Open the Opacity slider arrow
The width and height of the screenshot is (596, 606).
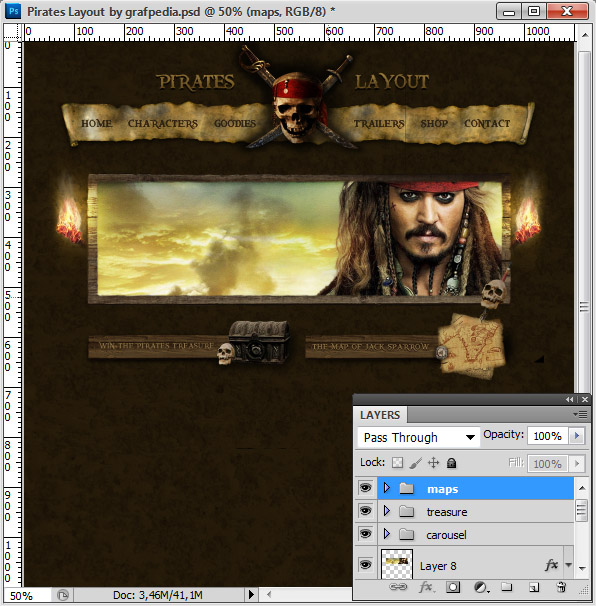577,436
